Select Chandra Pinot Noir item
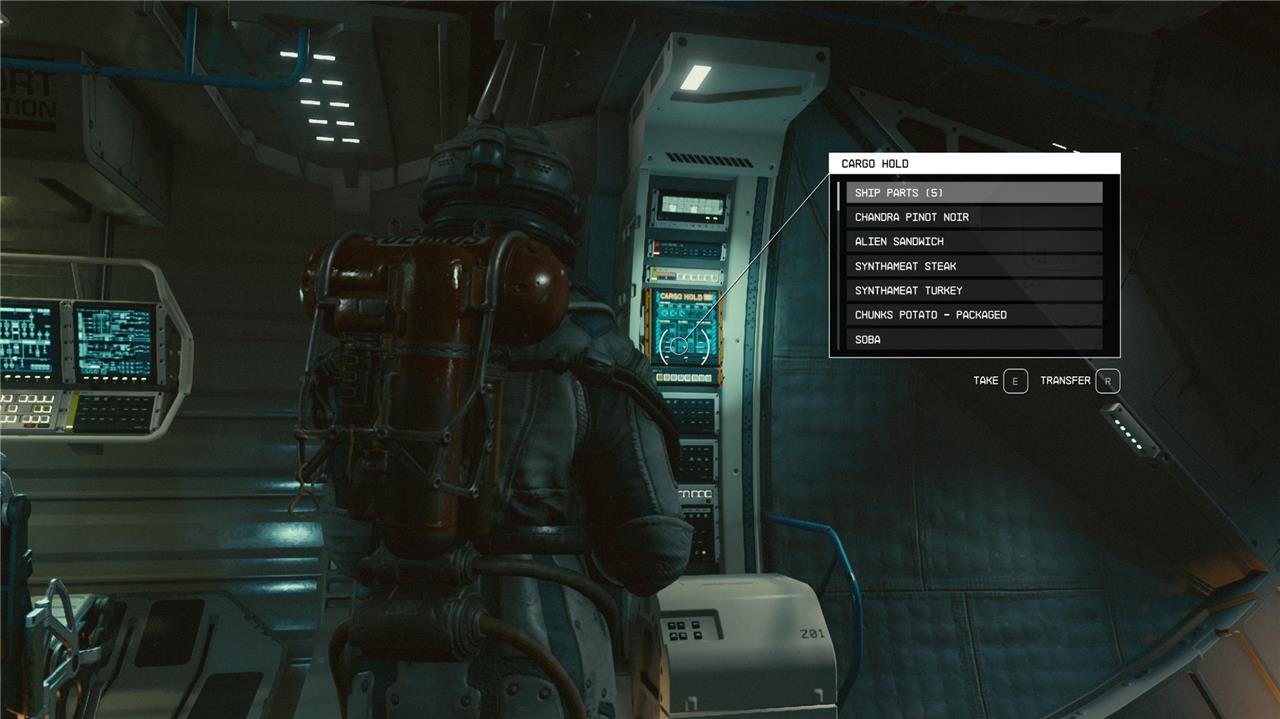Screen dimensions: 1280x719 974,217
